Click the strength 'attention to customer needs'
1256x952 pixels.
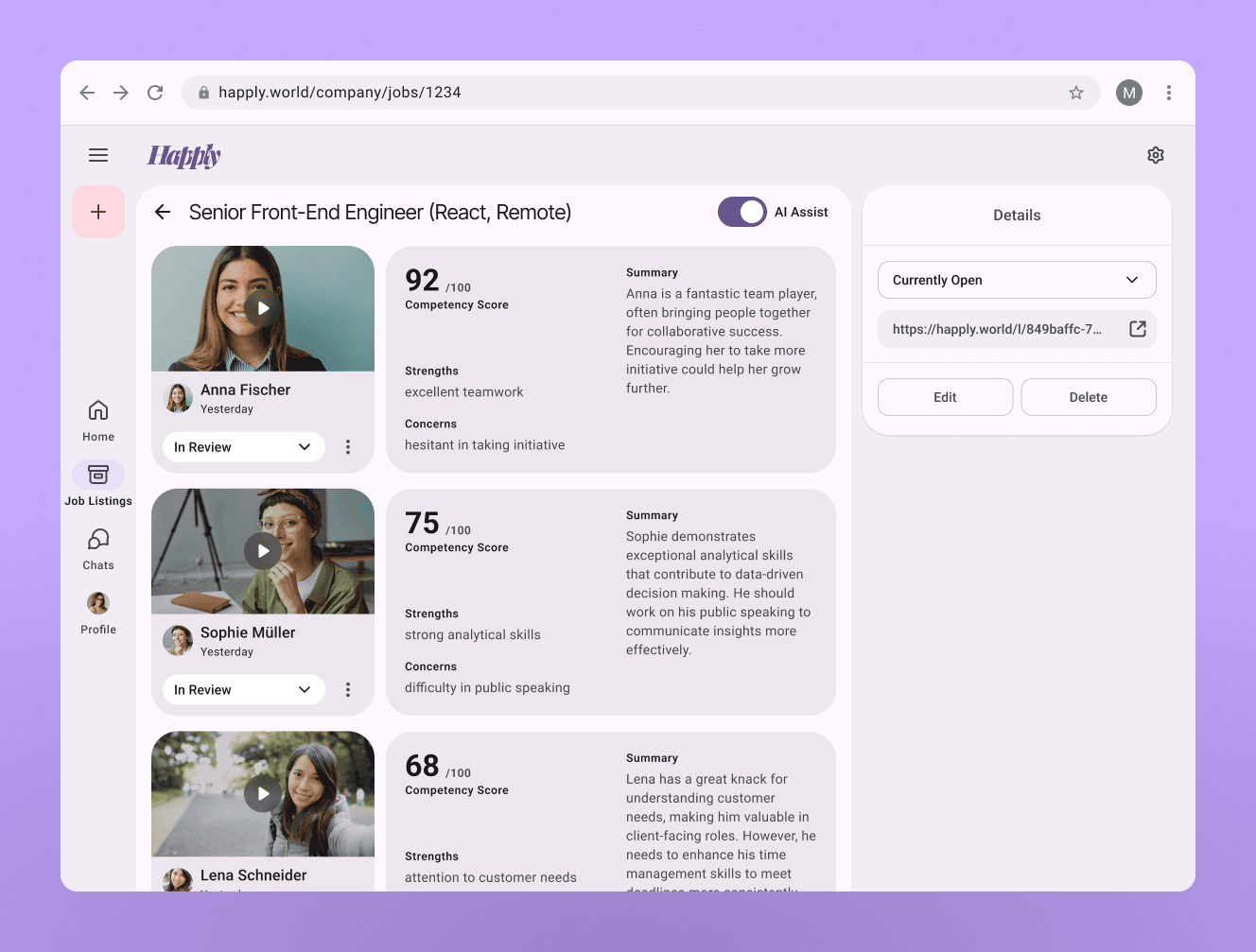point(491,878)
